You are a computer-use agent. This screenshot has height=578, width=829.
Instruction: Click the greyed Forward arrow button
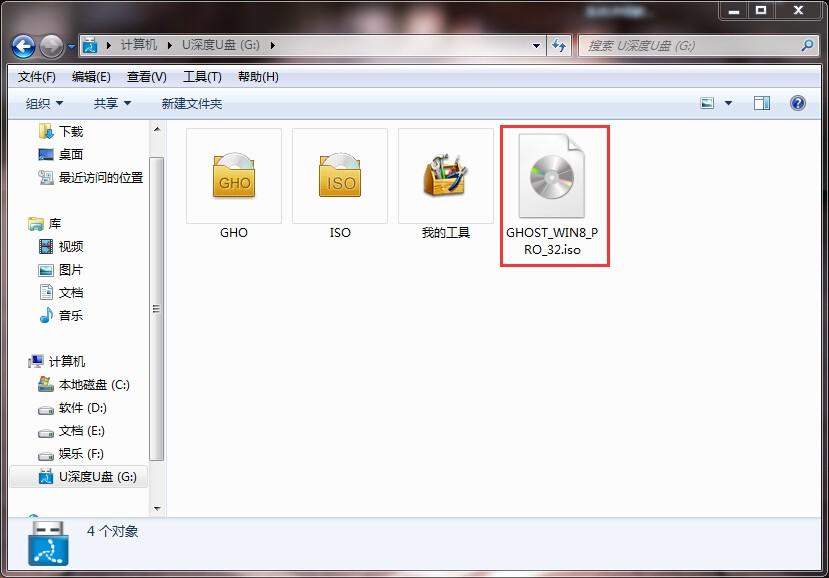pyautogui.click(x=51, y=47)
